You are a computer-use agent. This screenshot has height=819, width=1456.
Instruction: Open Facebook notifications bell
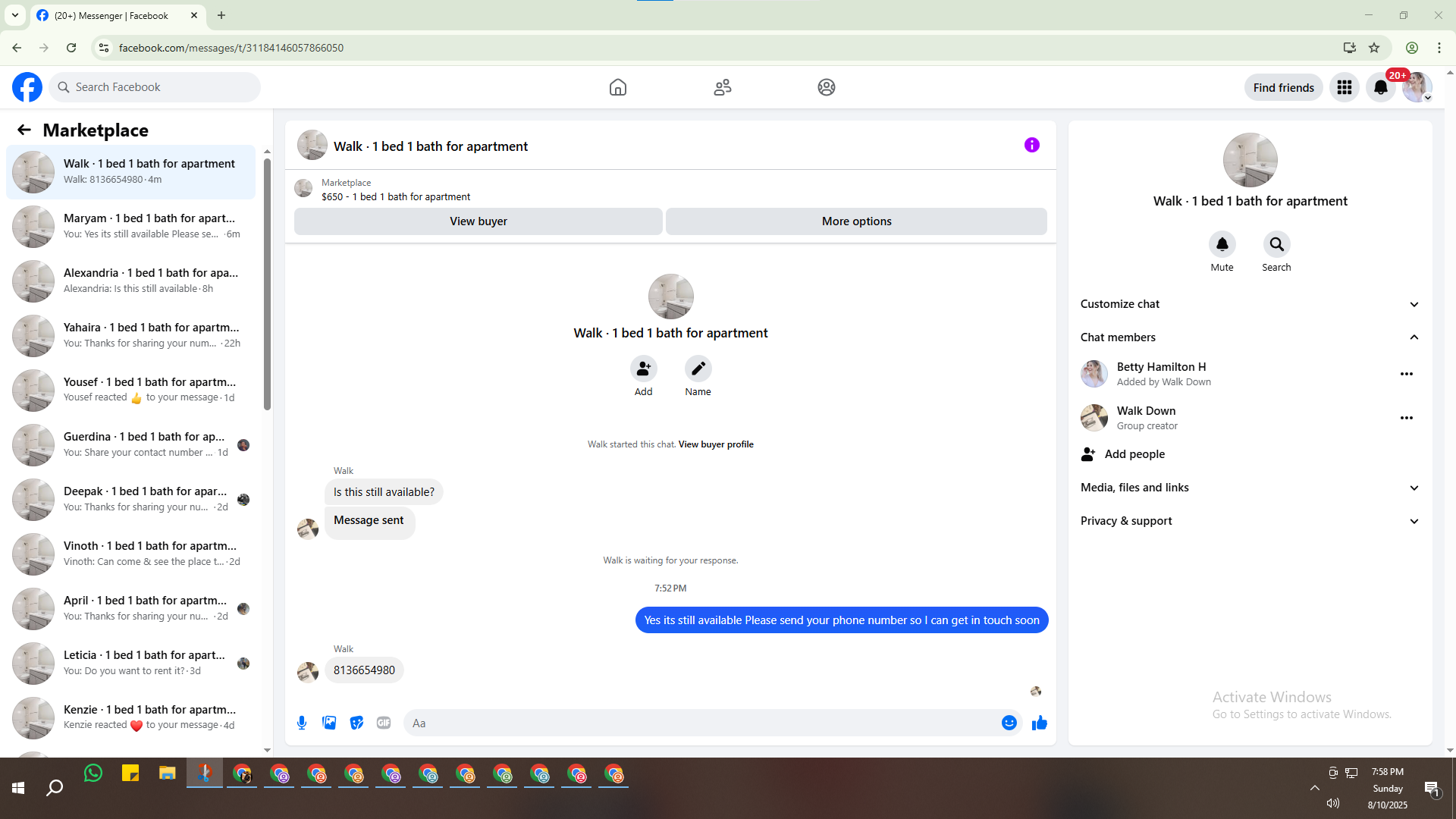(x=1380, y=87)
